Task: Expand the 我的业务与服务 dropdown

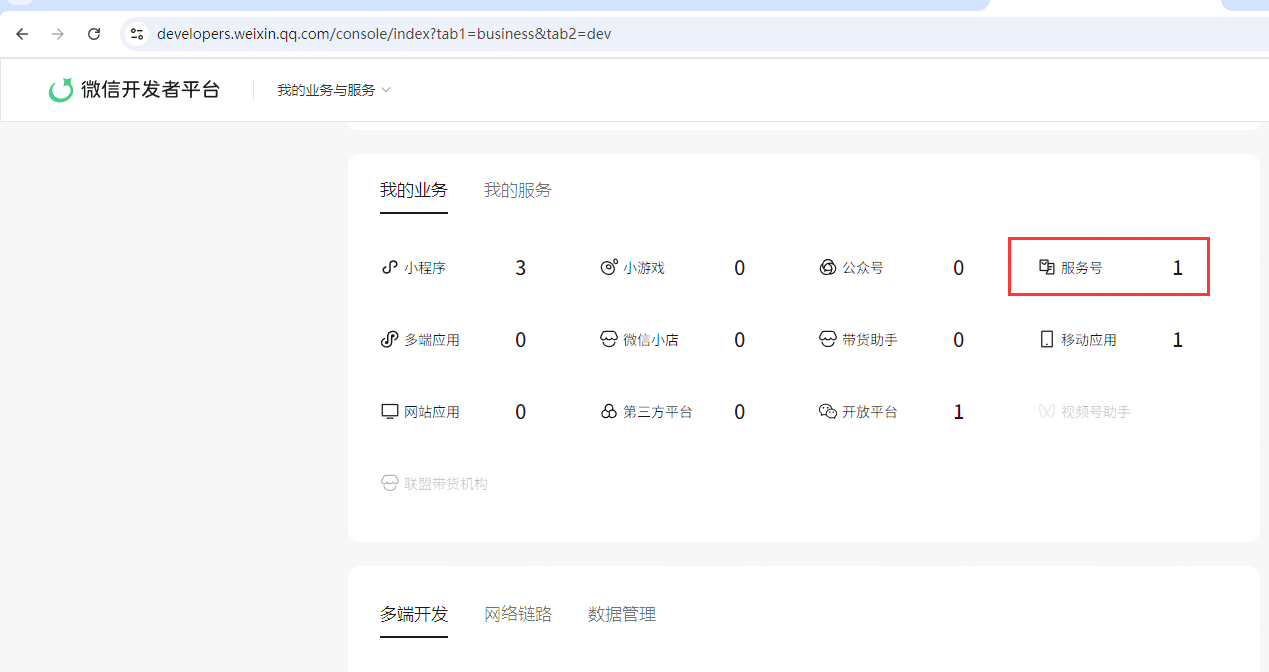Action: [x=334, y=90]
